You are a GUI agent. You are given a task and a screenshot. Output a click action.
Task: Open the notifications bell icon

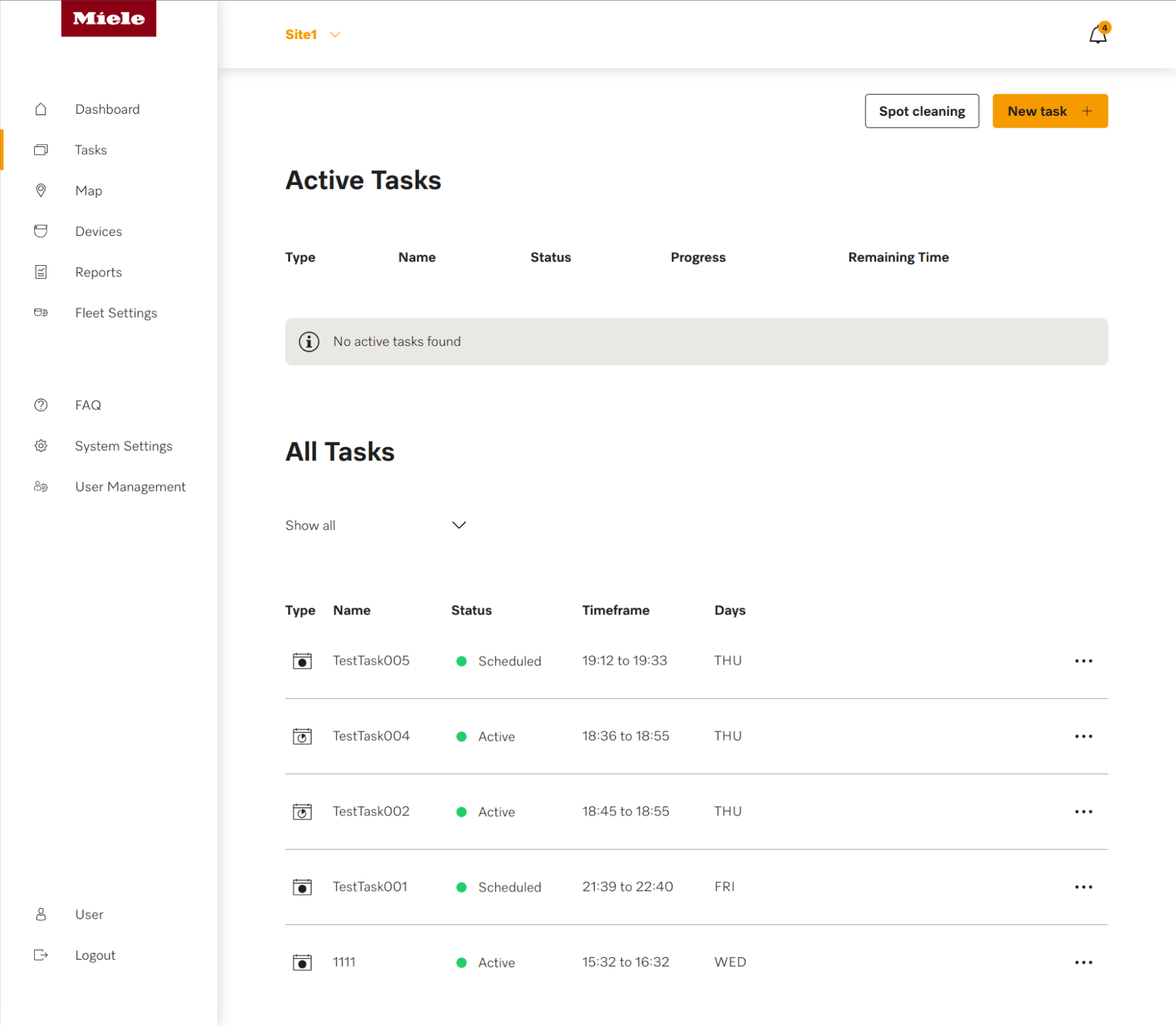point(1098,34)
